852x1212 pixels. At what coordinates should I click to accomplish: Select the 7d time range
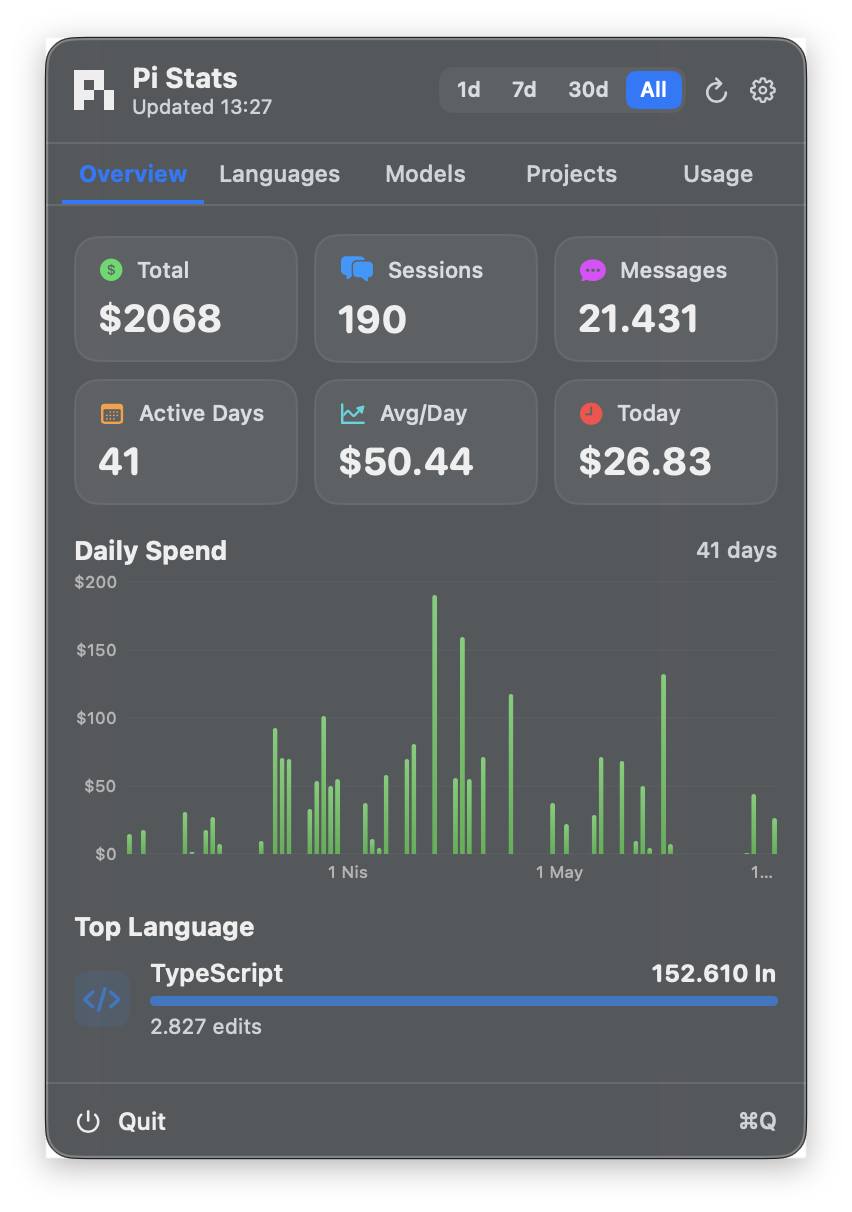click(x=524, y=90)
